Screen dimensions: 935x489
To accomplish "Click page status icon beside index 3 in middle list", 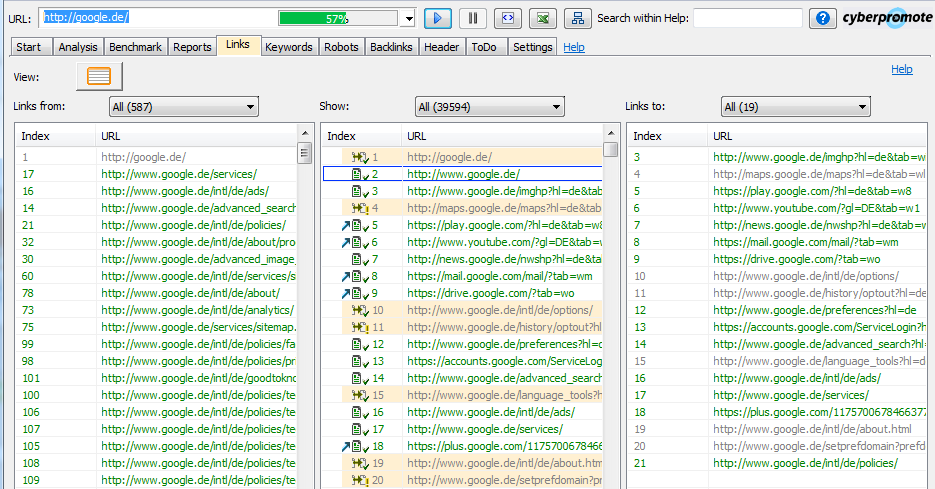I will [x=360, y=191].
